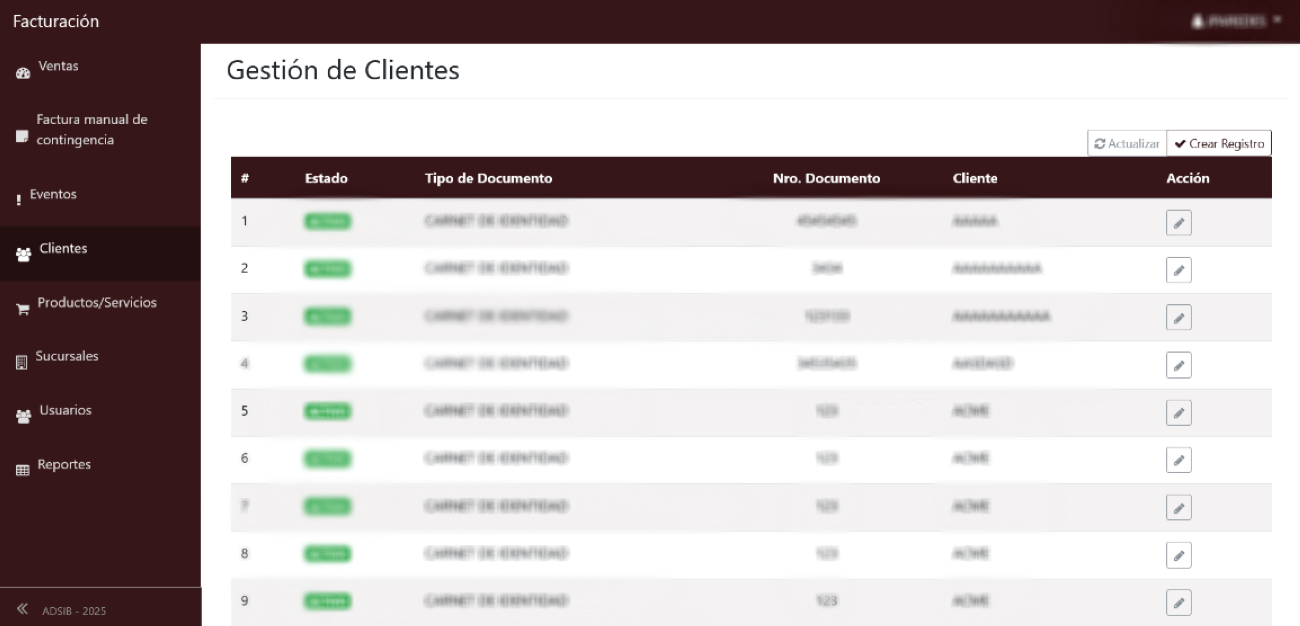This screenshot has height=626, width=1300.
Task: Edit the client in row 5
Action: [1178, 413]
